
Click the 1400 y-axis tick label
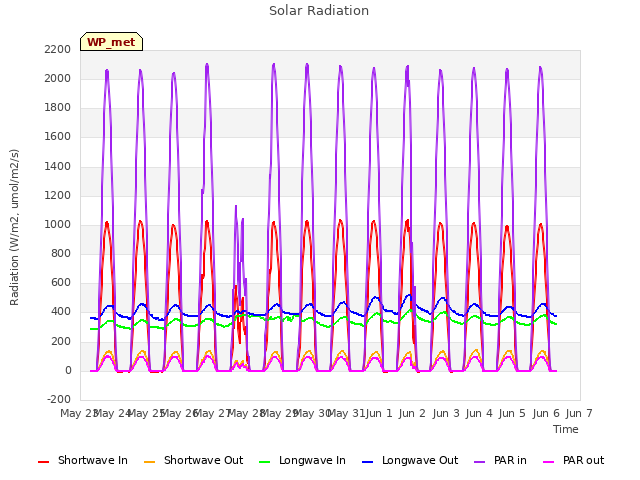point(58,166)
